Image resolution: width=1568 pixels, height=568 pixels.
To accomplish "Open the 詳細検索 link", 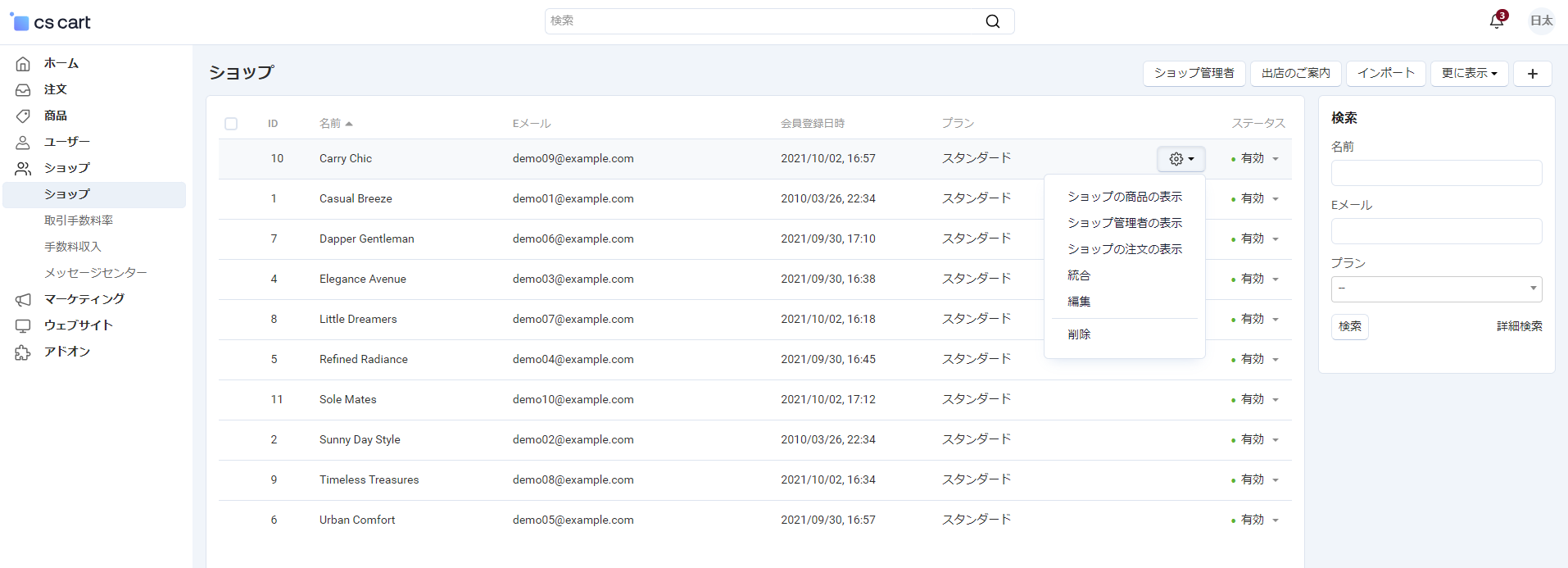I will point(1519,326).
